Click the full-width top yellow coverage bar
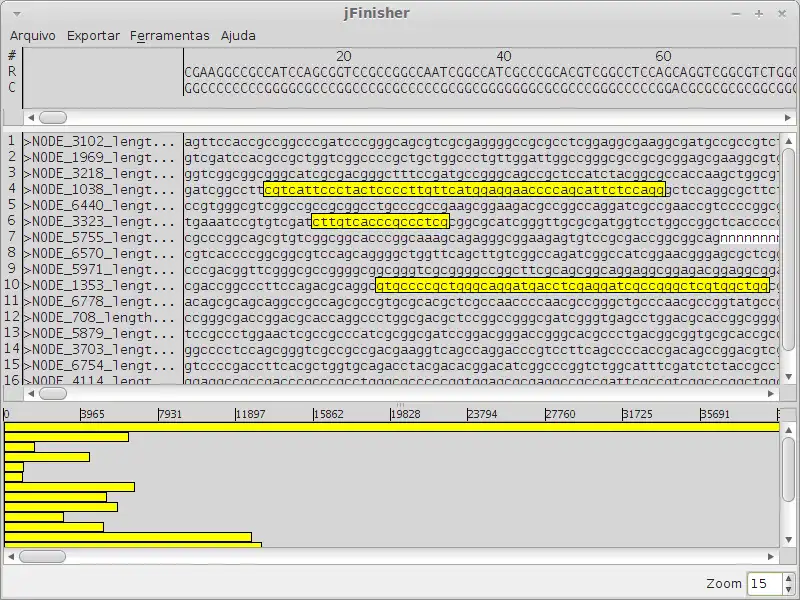800x600 pixels. [x=392, y=427]
